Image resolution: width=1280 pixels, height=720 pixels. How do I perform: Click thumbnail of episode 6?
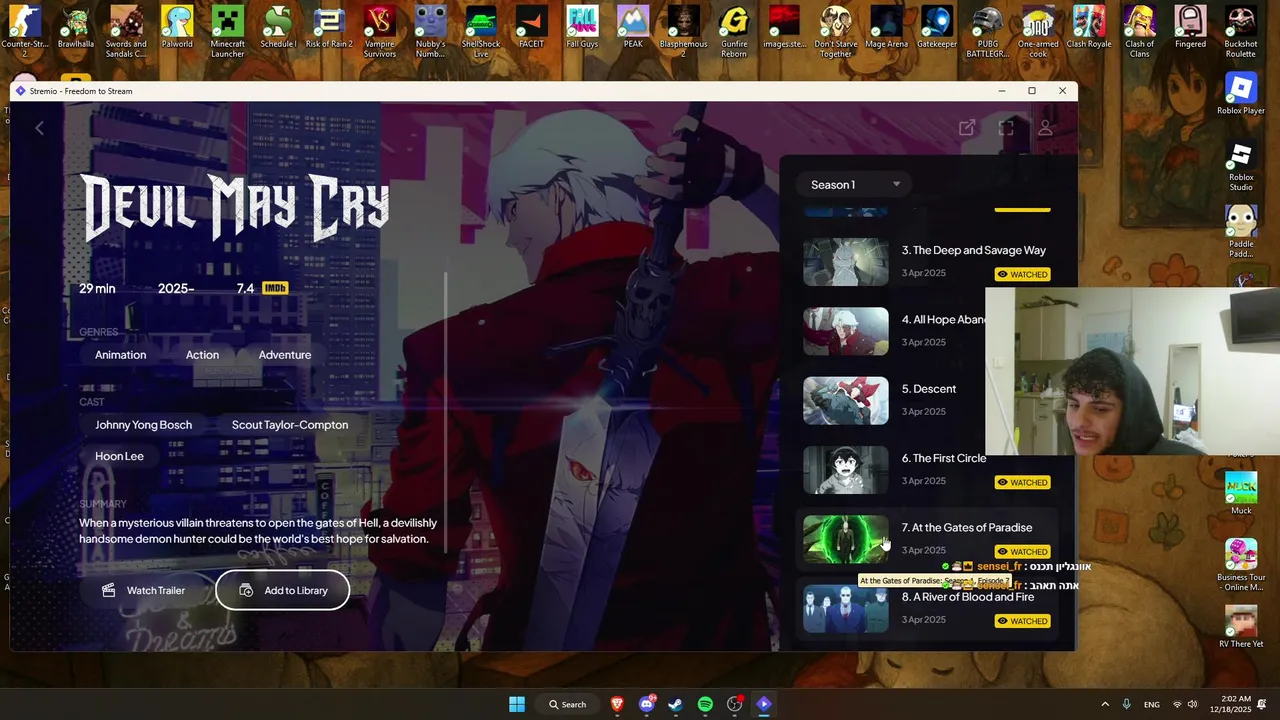click(x=845, y=470)
